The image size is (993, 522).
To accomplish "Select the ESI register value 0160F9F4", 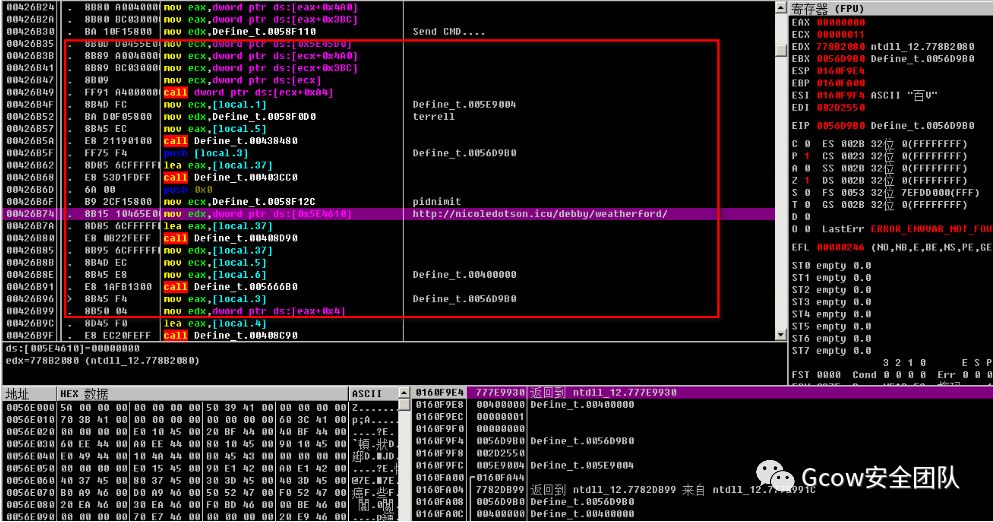I will (x=840, y=95).
